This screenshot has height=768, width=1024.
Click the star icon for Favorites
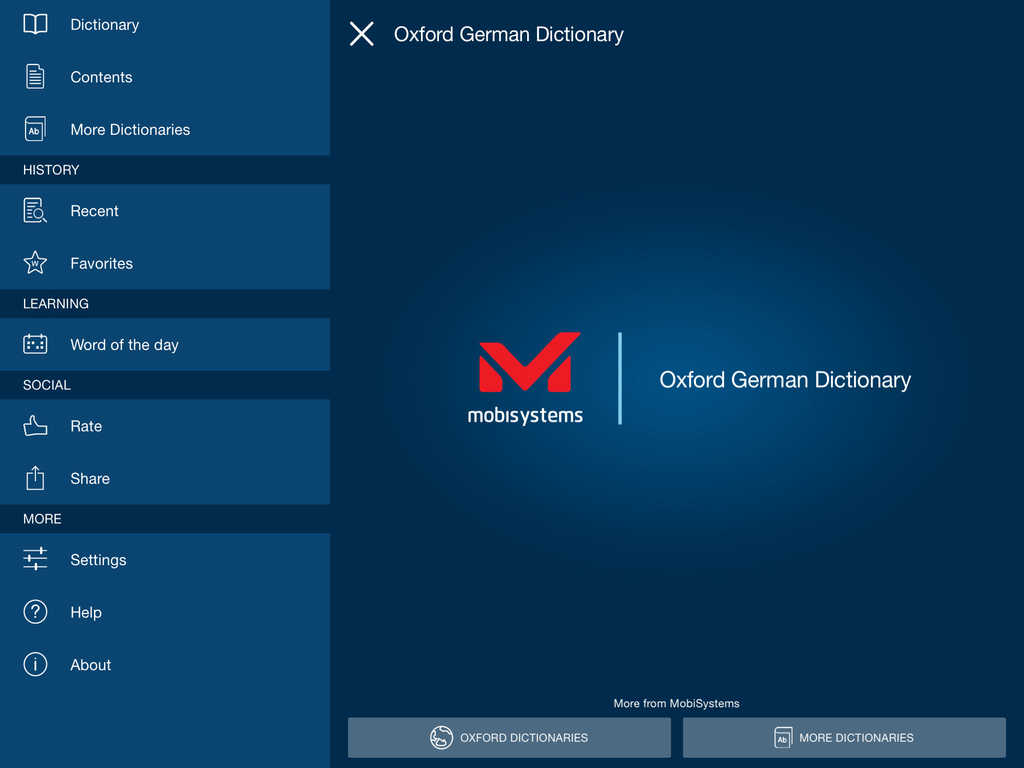click(35, 263)
